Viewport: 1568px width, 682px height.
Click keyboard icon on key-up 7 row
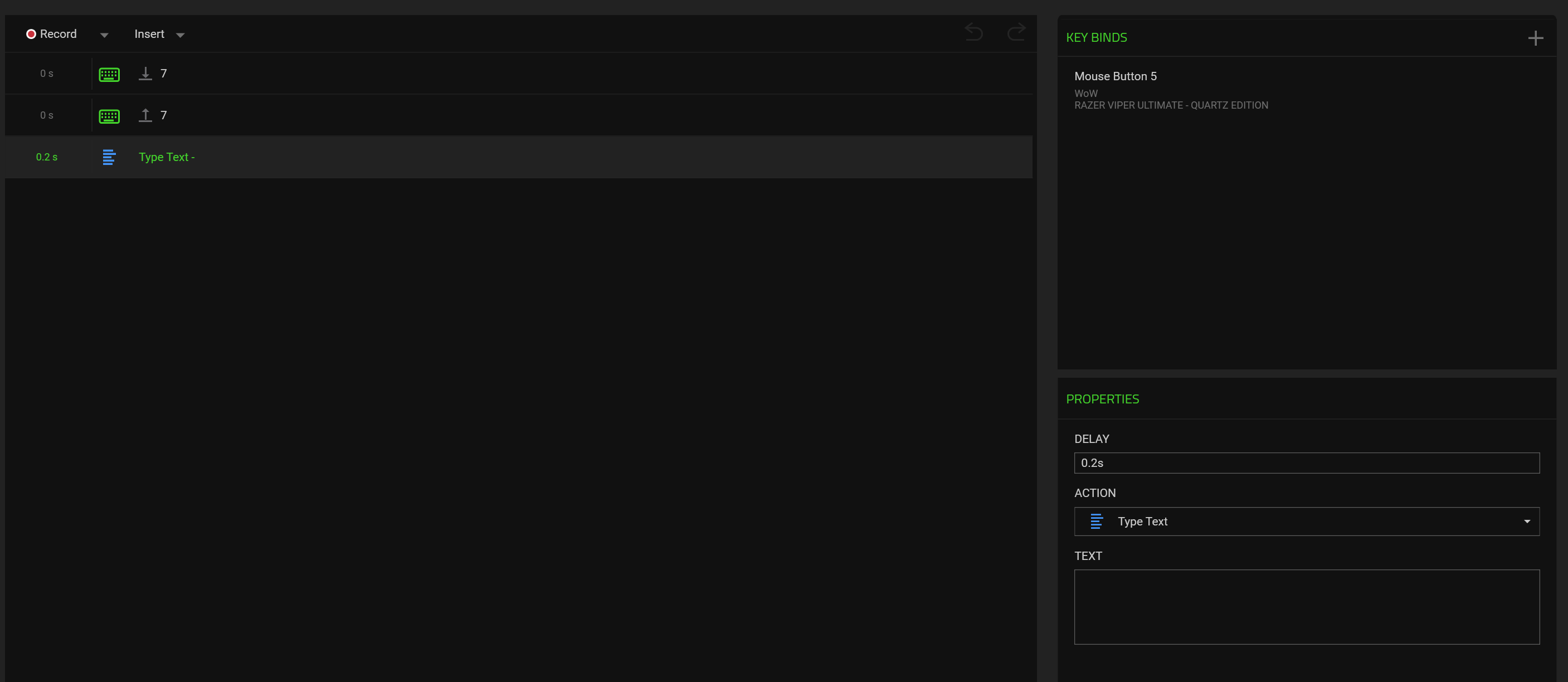coord(110,116)
